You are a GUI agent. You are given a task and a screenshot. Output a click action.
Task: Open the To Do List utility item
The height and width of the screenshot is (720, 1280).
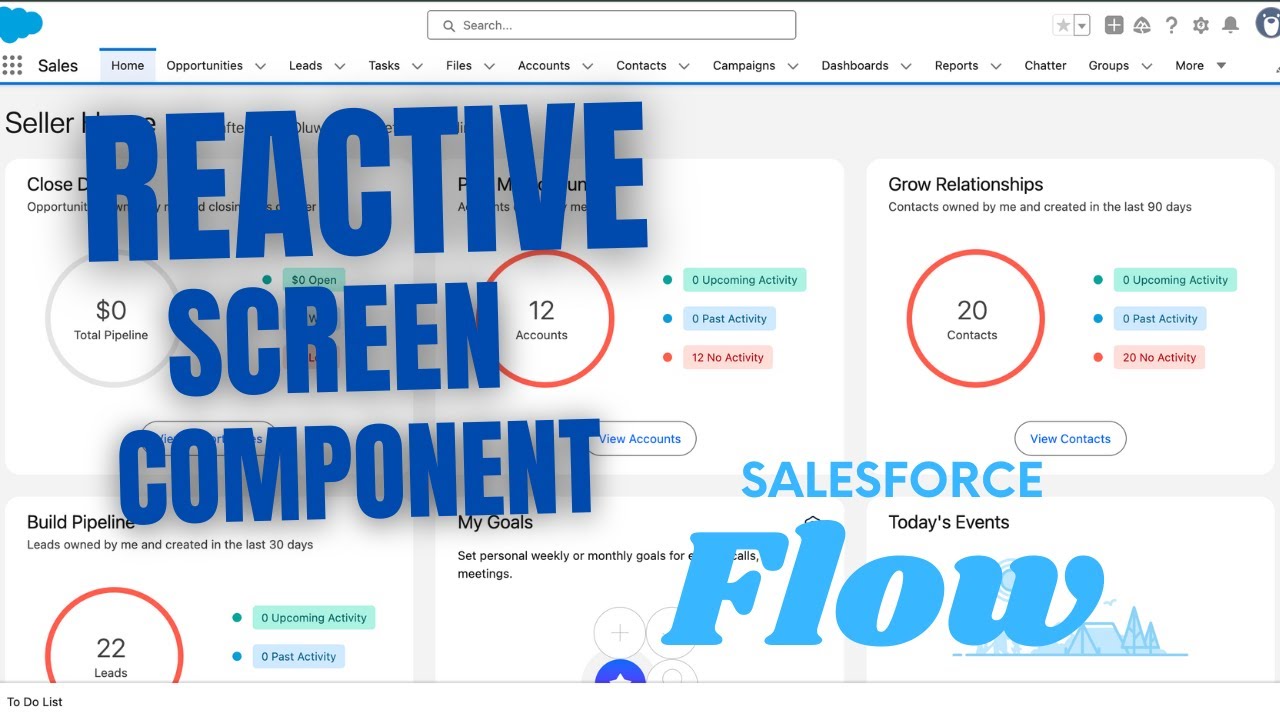[x=35, y=702]
